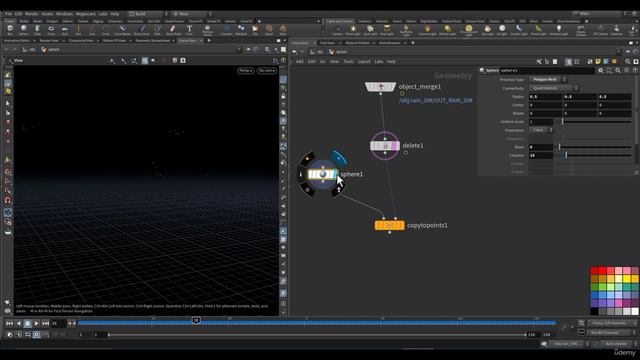Open parameter gear menu for sphere1
This screenshot has width=640, height=360.
point(600,70)
